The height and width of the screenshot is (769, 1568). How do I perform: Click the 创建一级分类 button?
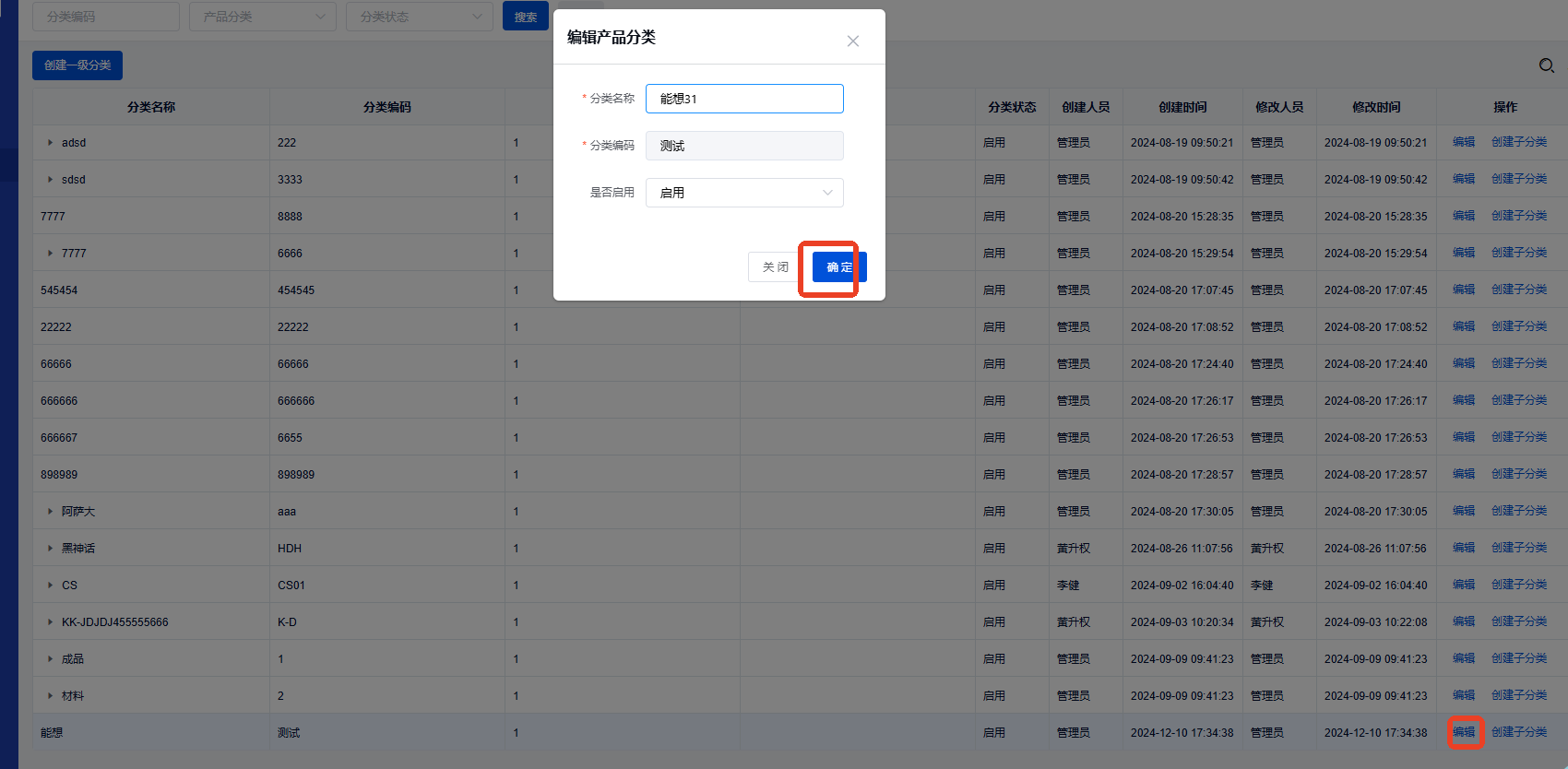point(77,65)
